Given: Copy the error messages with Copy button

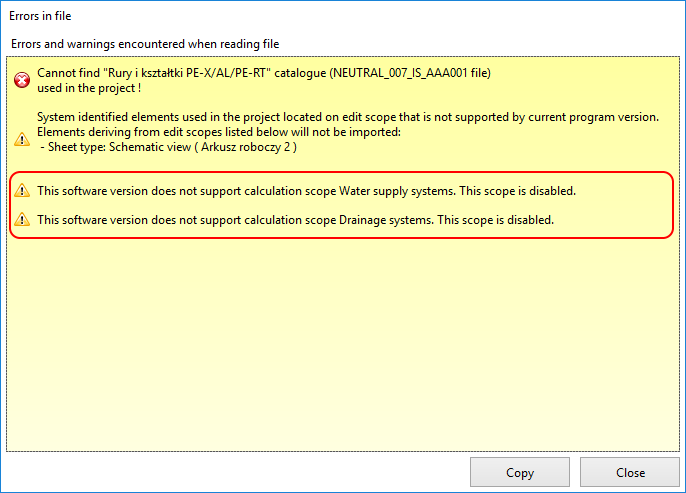Looking at the screenshot, I should (x=520, y=472).
